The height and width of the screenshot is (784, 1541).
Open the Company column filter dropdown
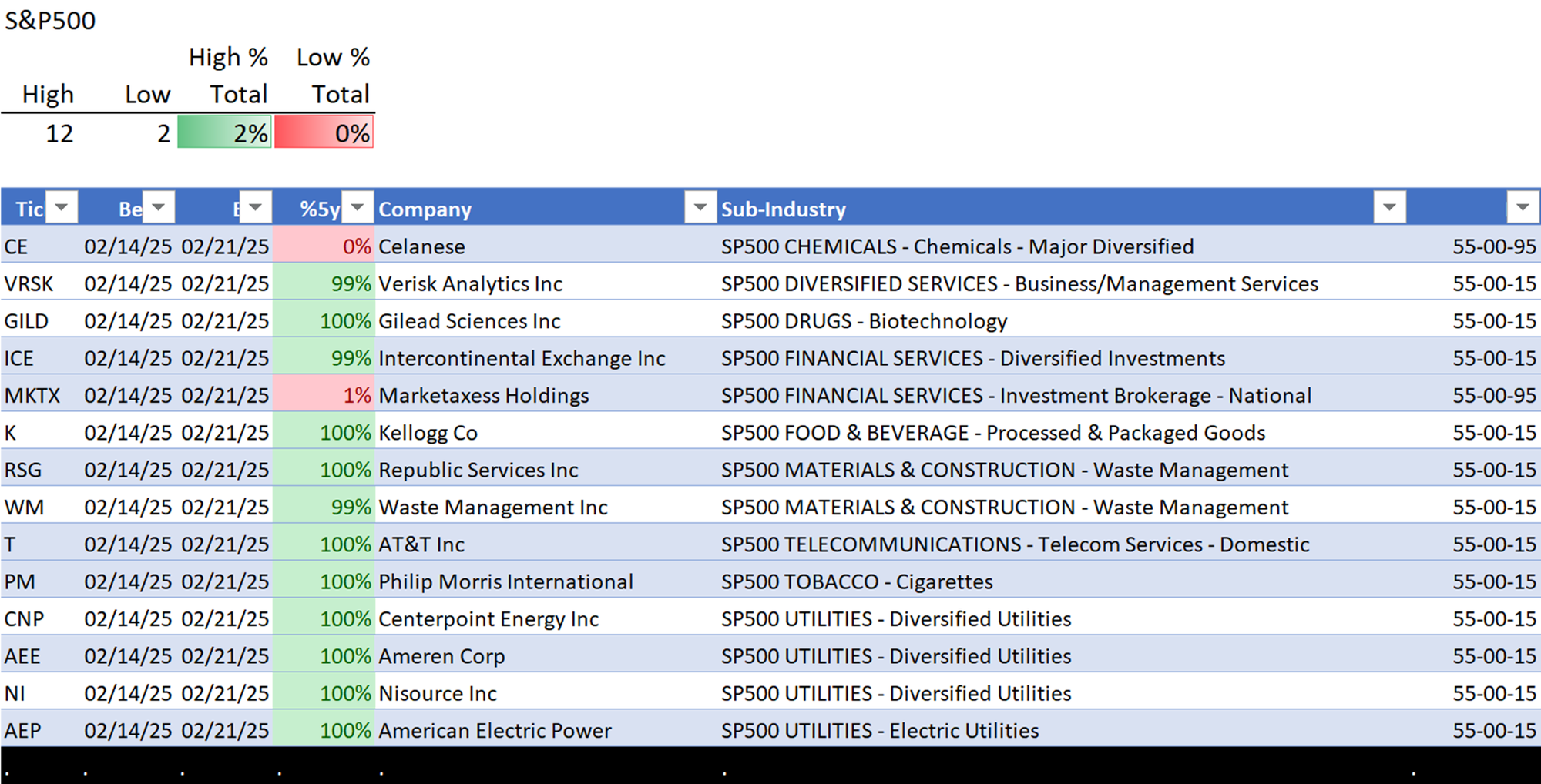[x=700, y=207]
